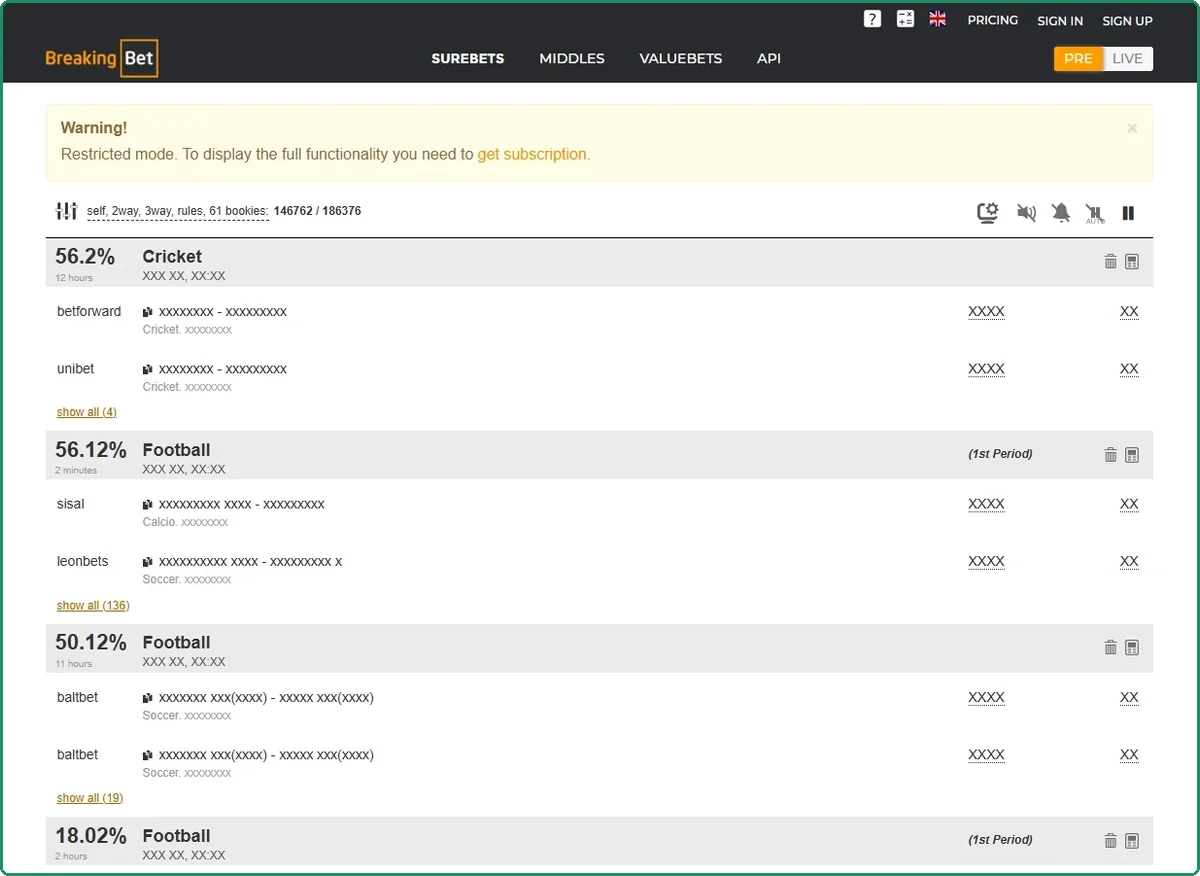The width and height of the screenshot is (1200, 876).
Task: Delete the Cricket 56.2% surebet via trash icon
Action: click(1110, 261)
